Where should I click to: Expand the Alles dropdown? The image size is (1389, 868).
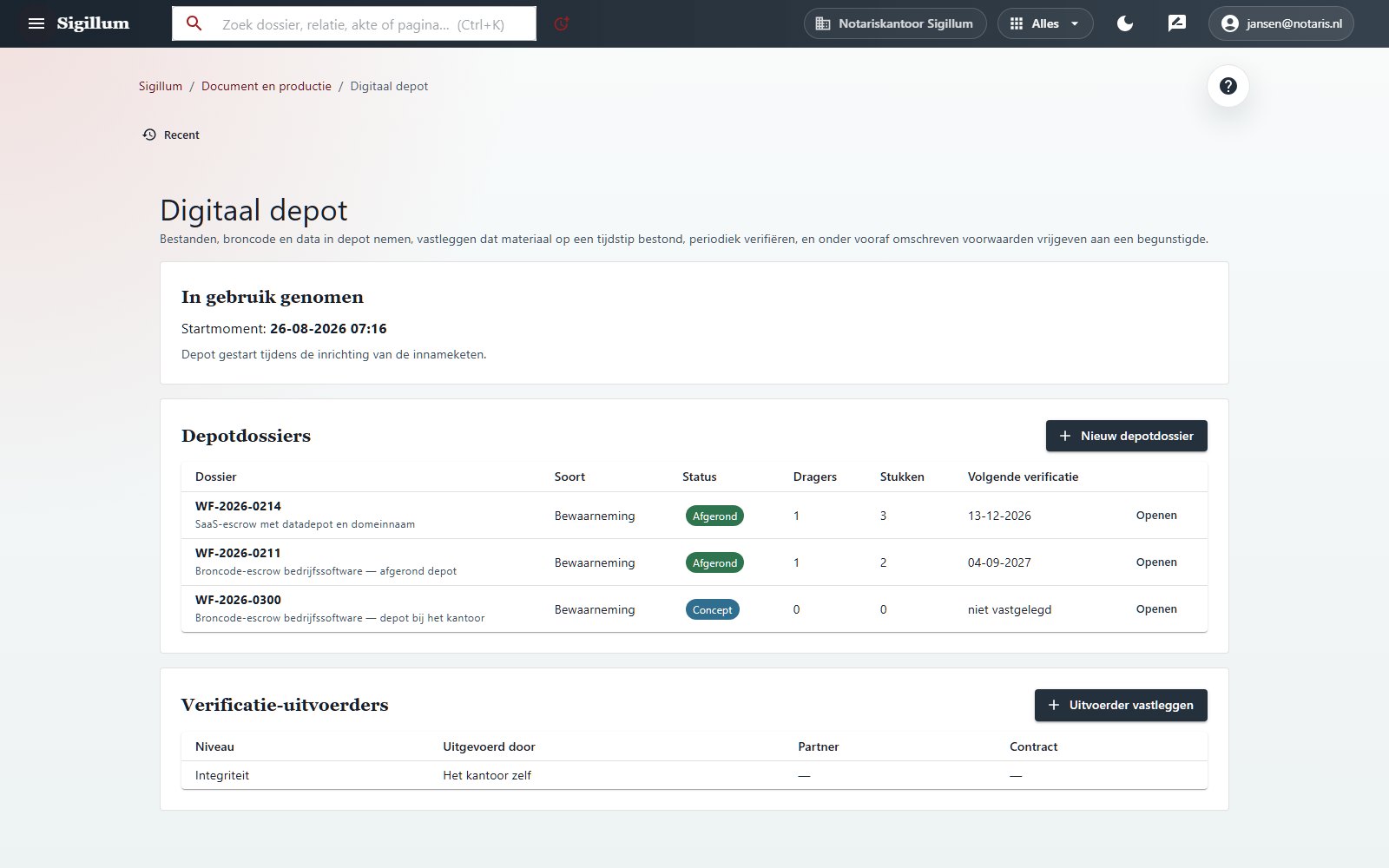1045,23
